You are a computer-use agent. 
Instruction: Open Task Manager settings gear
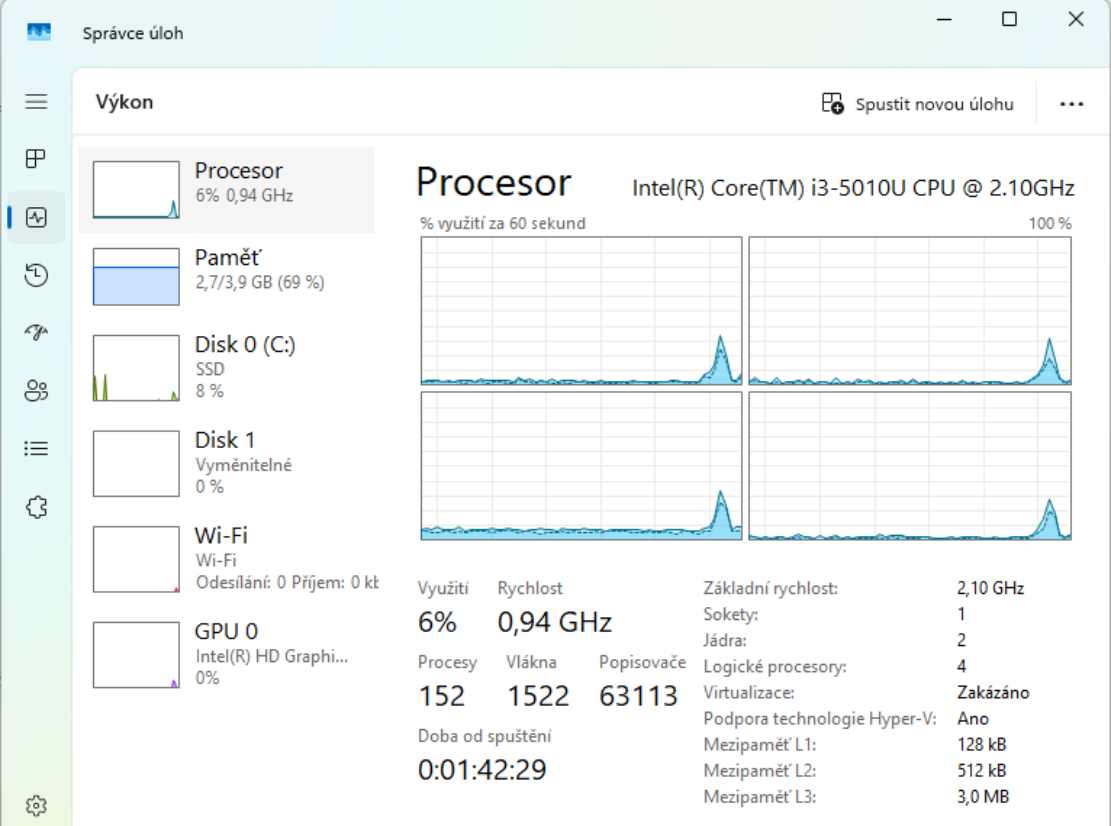[x=36, y=805]
